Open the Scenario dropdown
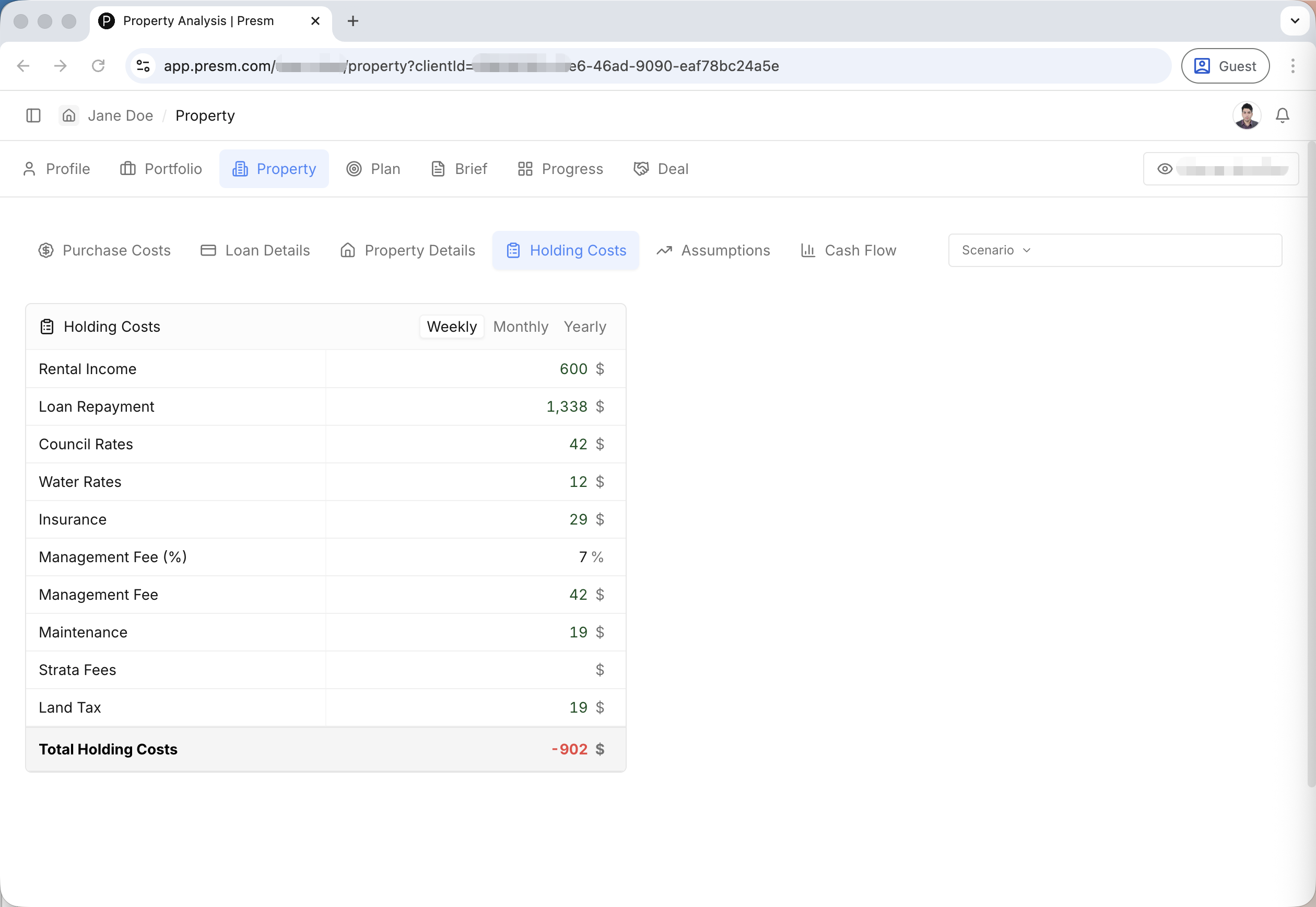1316x907 pixels. [x=1114, y=250]
